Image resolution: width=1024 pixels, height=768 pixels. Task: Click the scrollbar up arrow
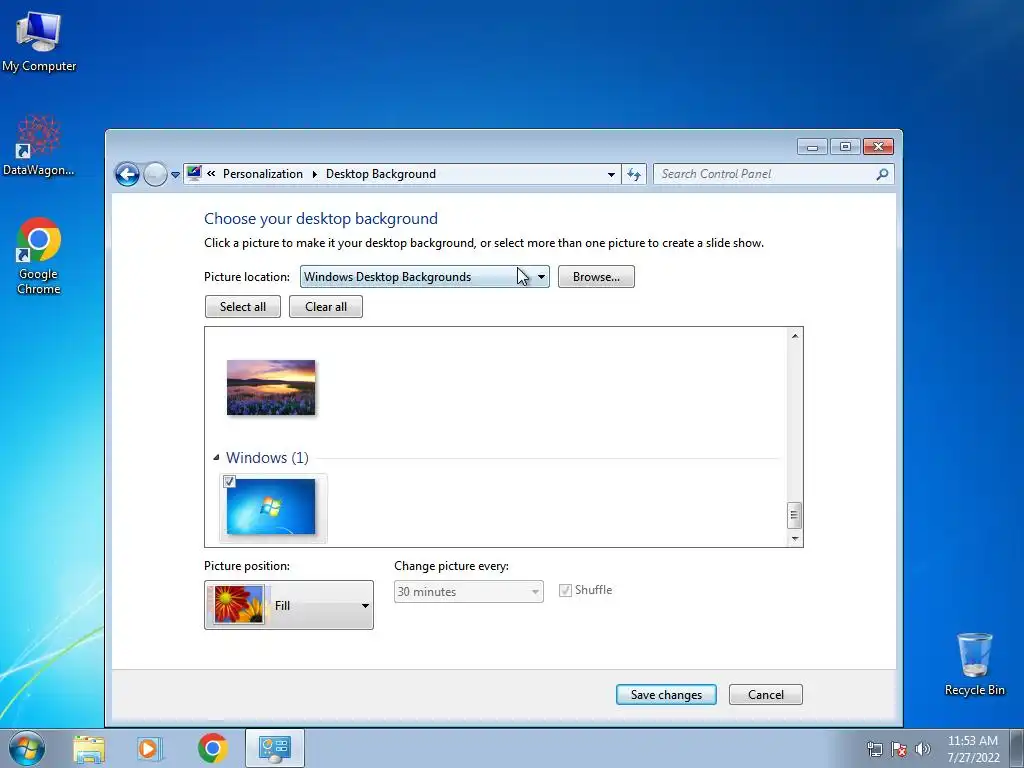pyautogui.click(x=795, y=336)
